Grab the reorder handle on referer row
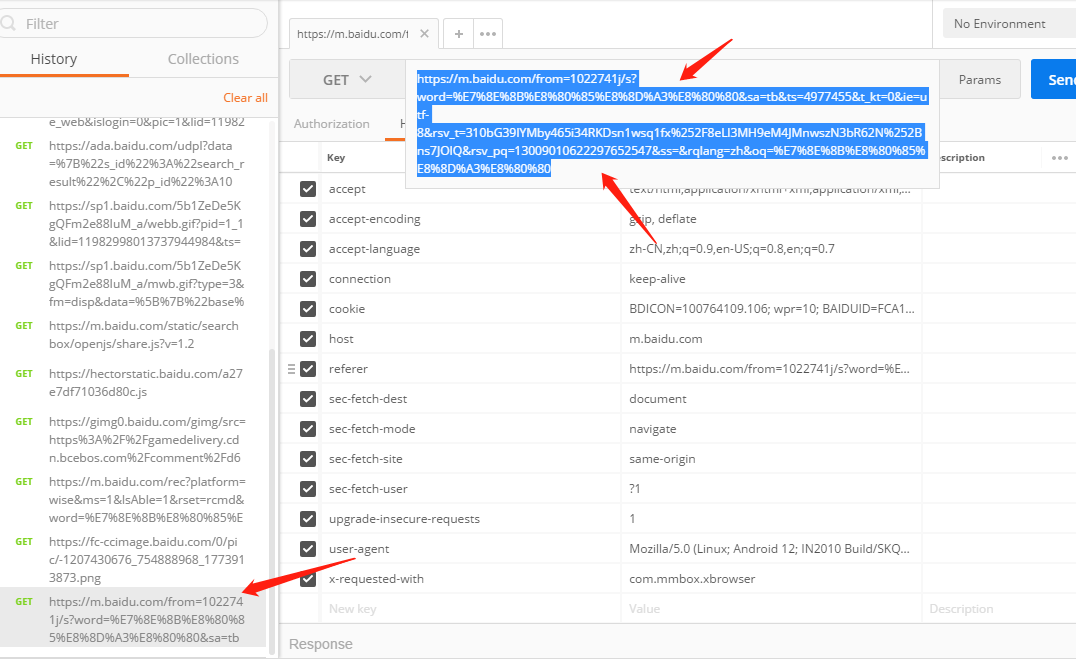The height and width of the screenshot is (663, 1076). 291,369
